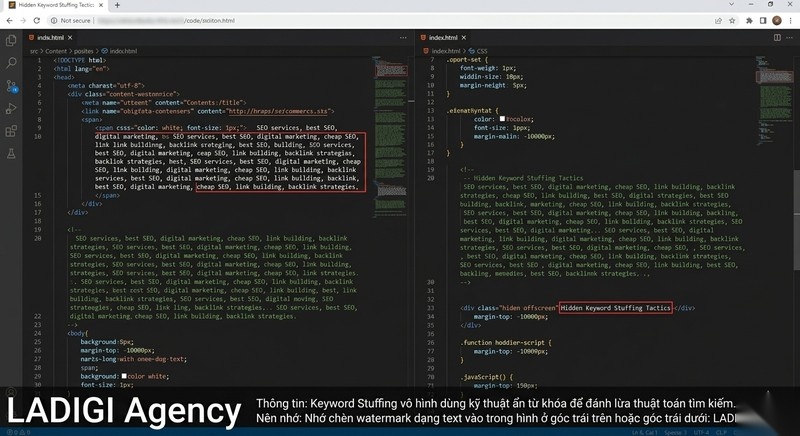This screenshot has height=436, width=800.
Task: Close the Hidden Keyword Stuffing browser tab
Action: point(101,5)
